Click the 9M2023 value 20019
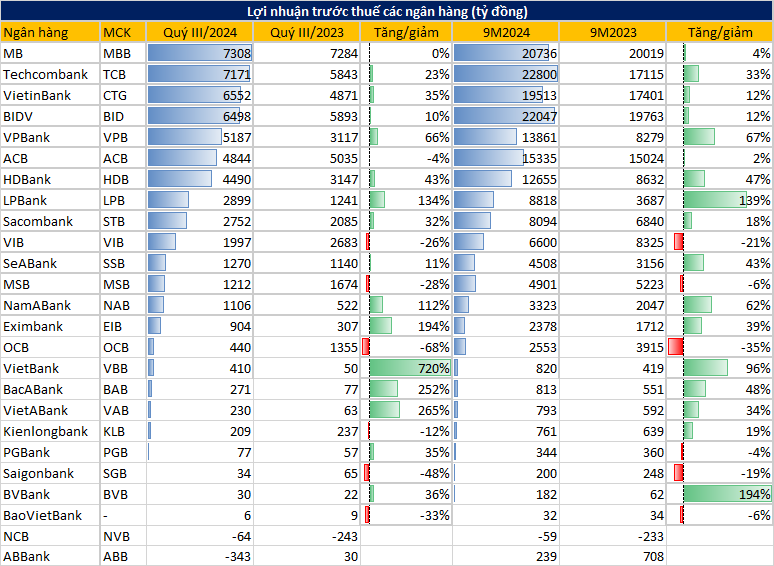The image size is (774, 566). pos(613,53)
